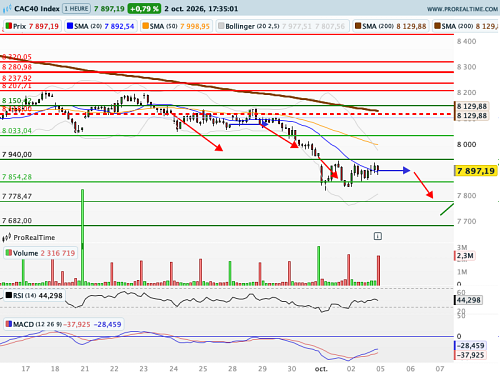Click the candlestick chart icon beside CAC40 Index
500x375 pixels.
7,9
